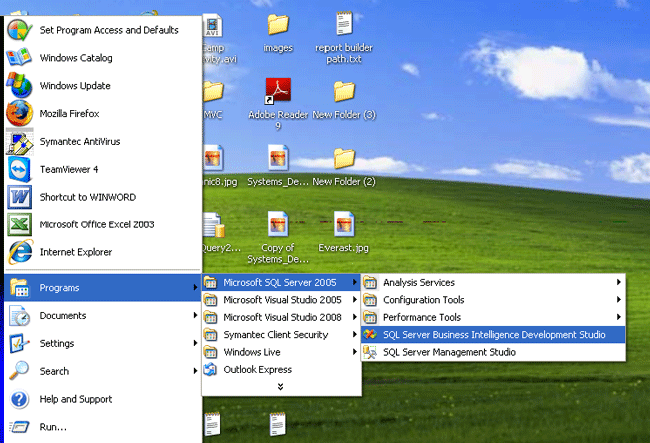
Task: Expand Programs submenu arrow
Action: [x=195, y=287]
